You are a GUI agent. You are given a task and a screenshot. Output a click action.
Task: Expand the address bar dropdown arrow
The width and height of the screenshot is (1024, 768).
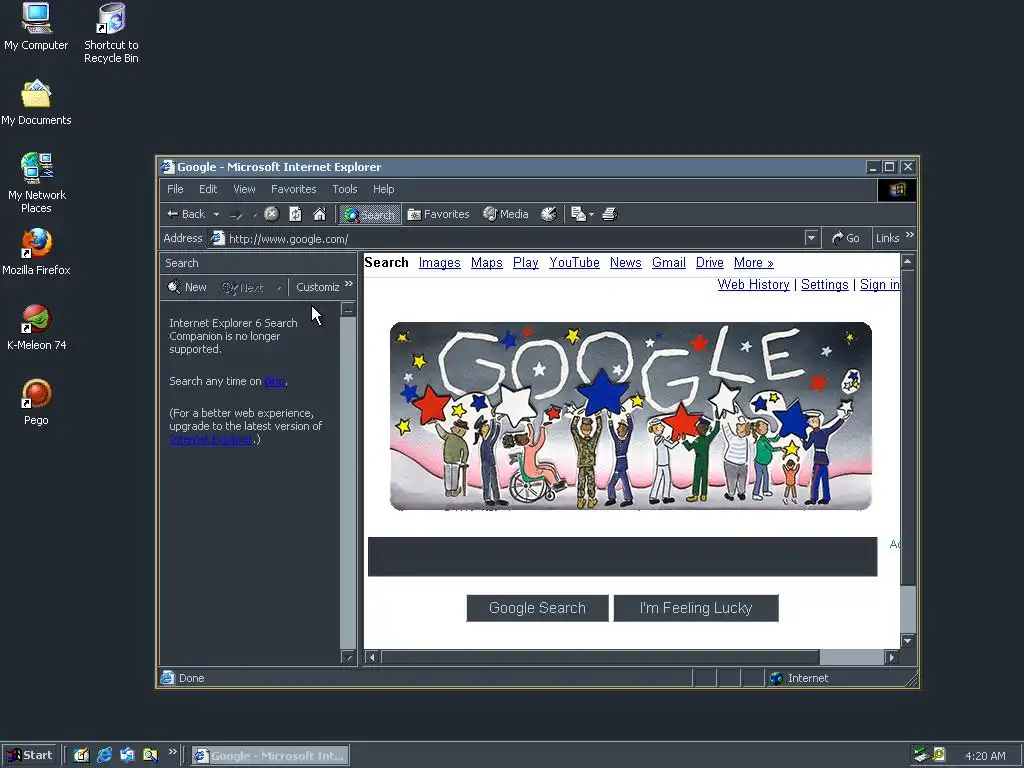click(x=811, y=238)
